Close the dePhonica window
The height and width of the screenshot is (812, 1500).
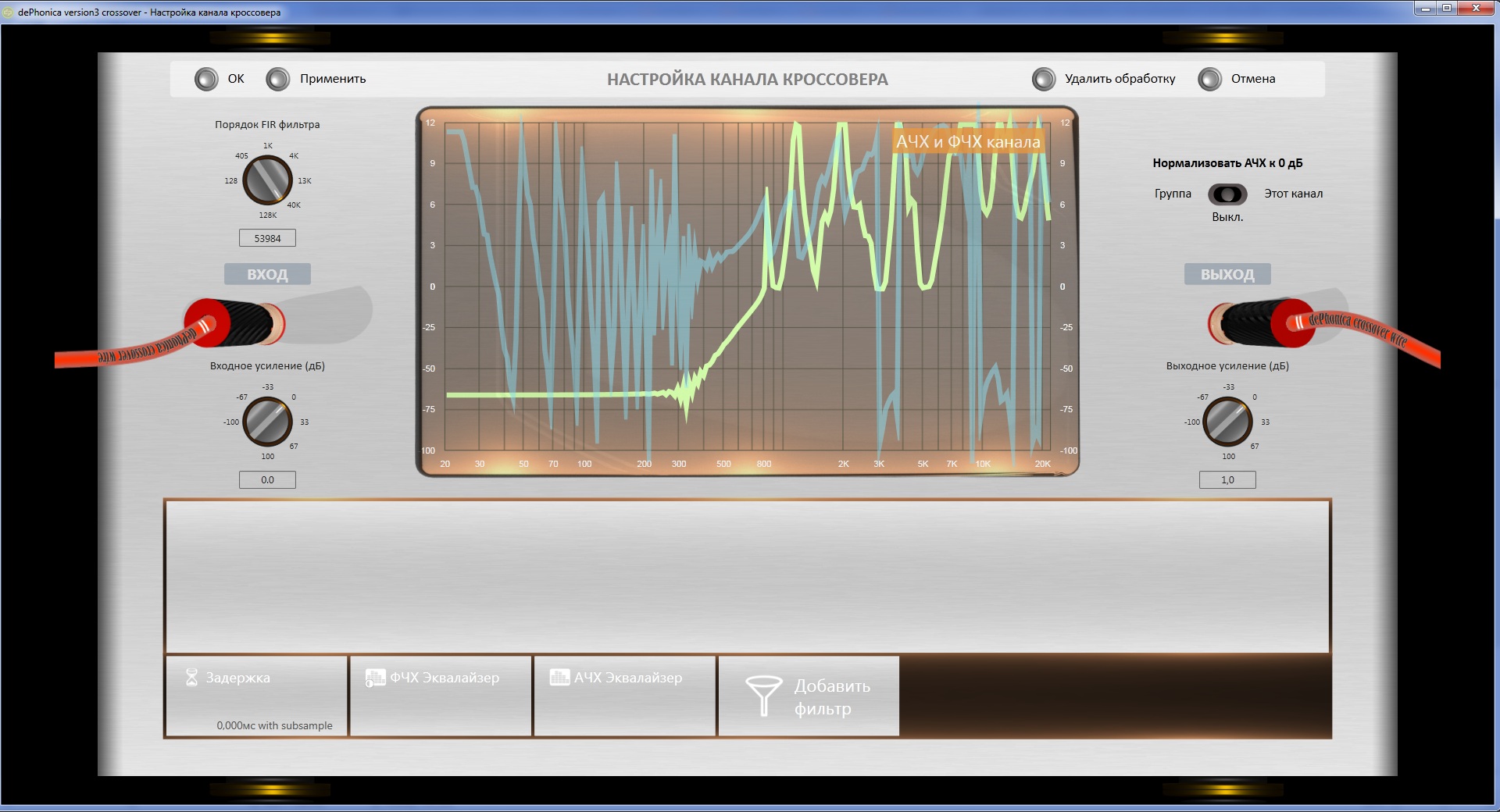(1476, 8)
